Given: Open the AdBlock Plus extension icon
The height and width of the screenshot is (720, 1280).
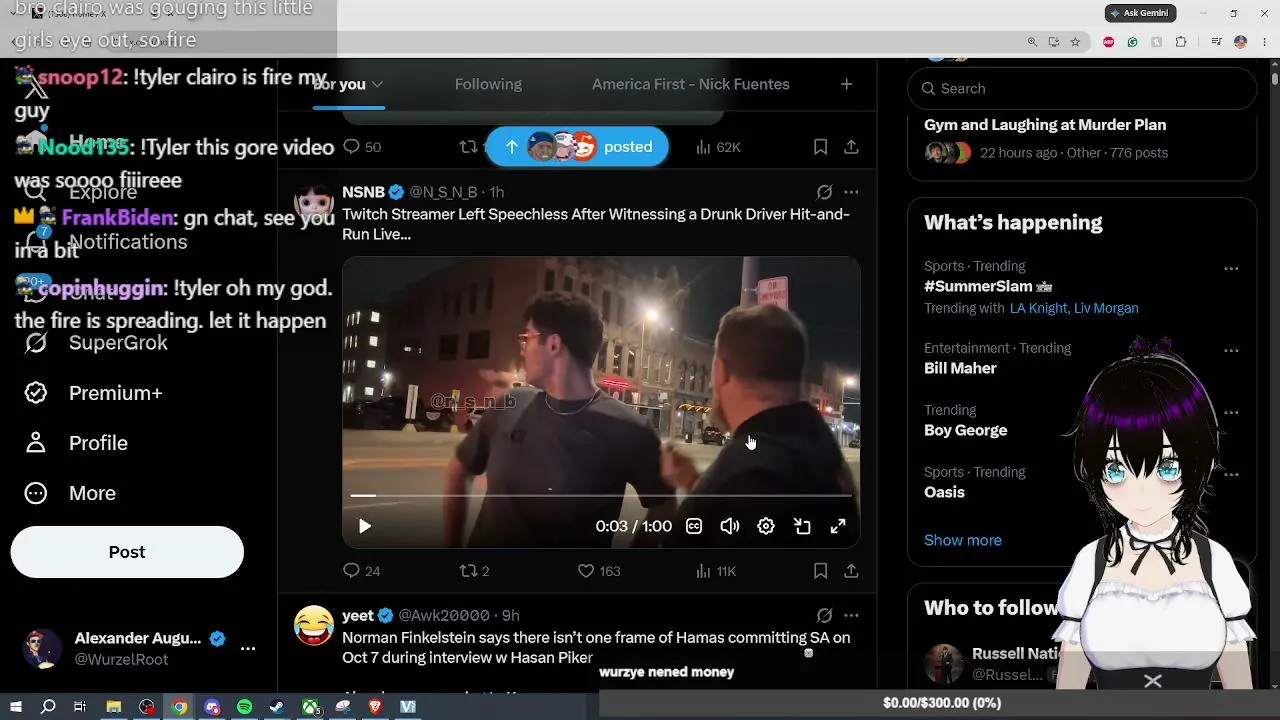Looking at the screenshot, I should tap(1108, 42).
